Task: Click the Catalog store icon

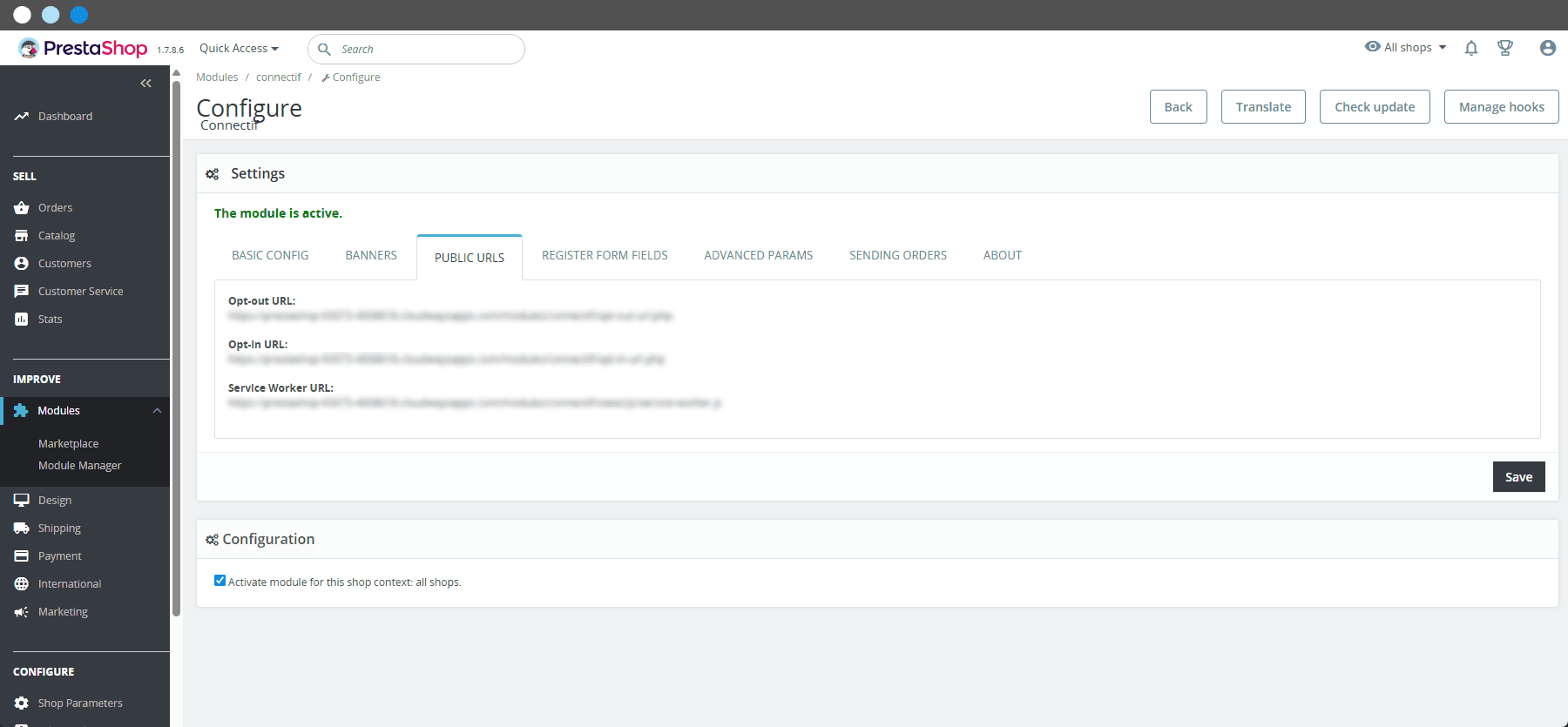Action: (22, 235)
